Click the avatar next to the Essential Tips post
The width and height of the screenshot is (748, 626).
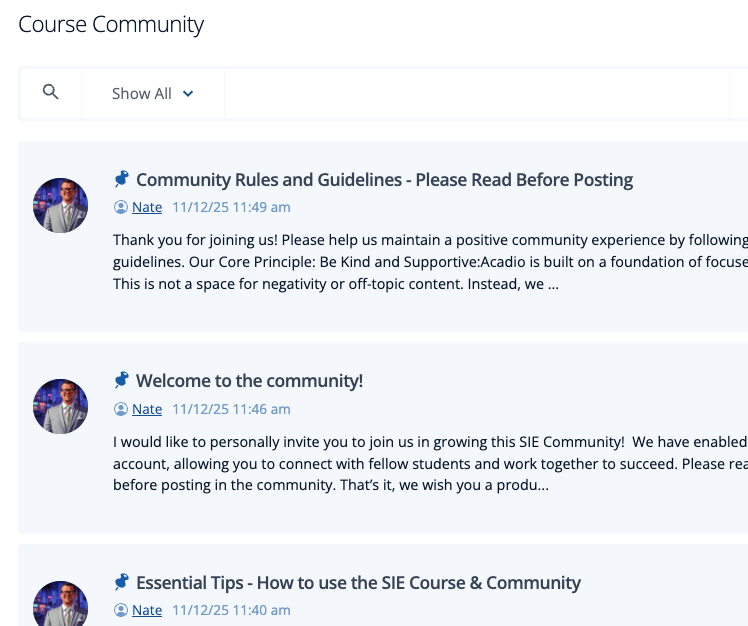tap(61, 605)
